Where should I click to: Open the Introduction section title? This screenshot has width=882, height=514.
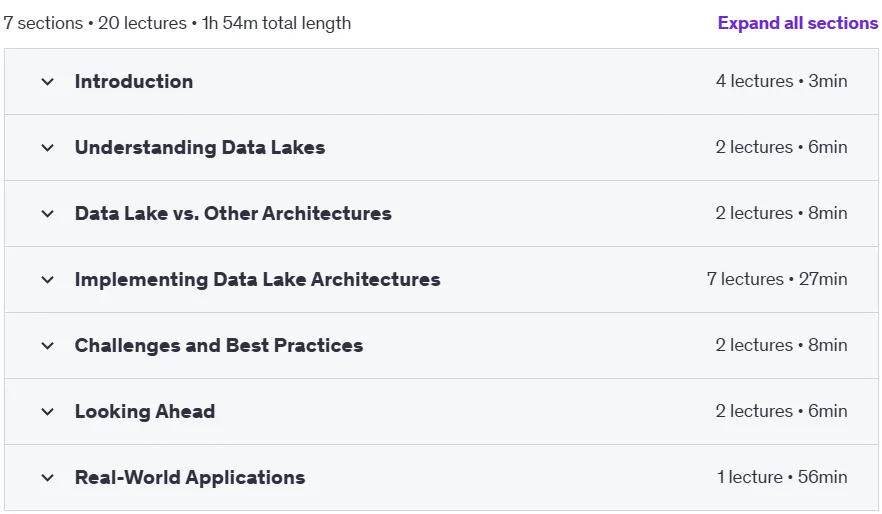[x=134, y=82]
